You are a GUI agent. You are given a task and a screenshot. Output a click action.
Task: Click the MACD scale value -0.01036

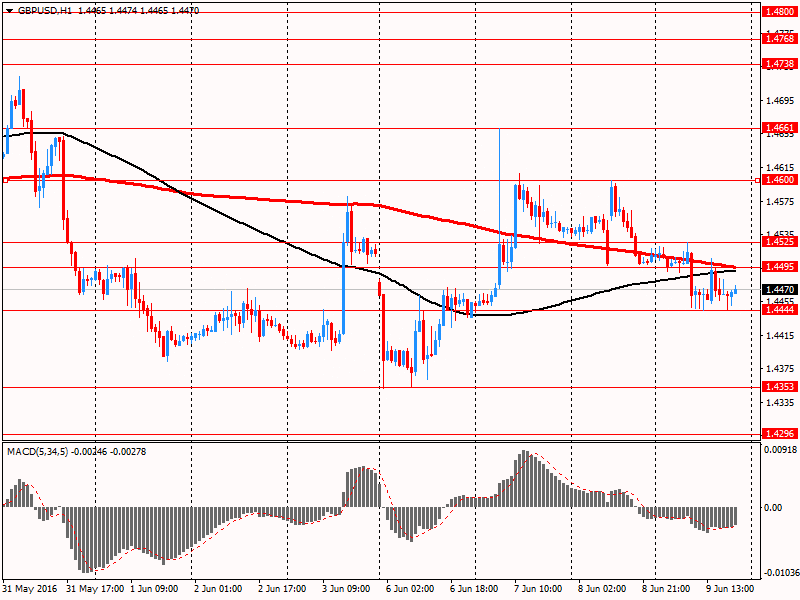pyautogui.click(x=781, y=573)
